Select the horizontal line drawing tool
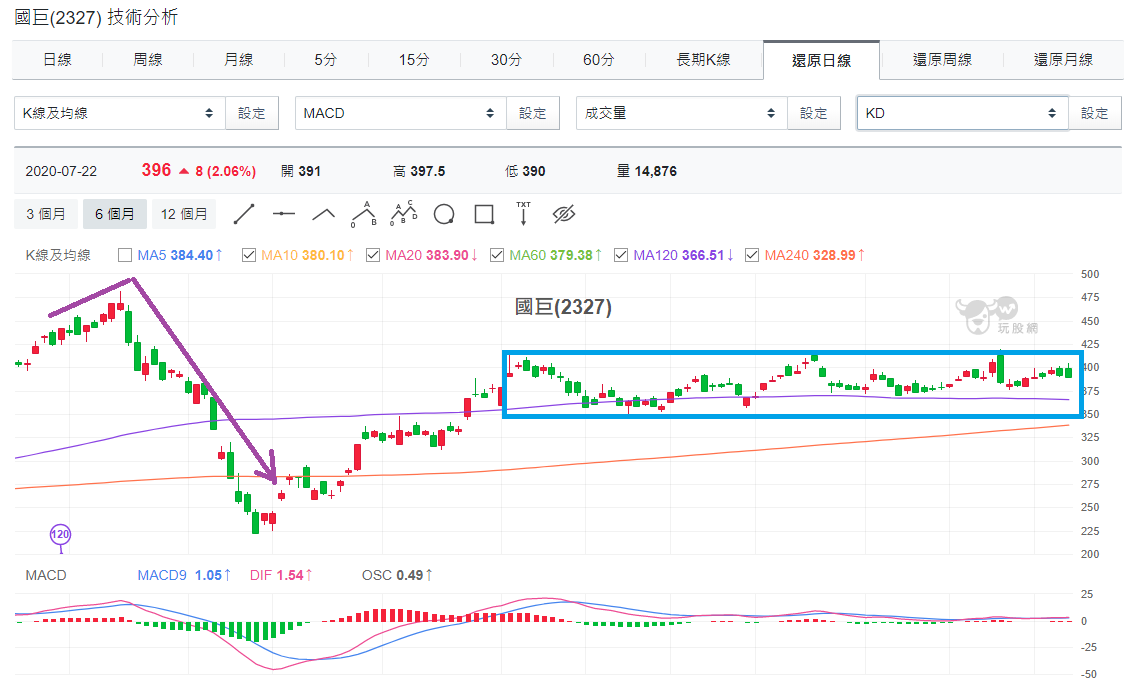The height and width of the screenshot is (684, 1138). click(x=284, y=214)
